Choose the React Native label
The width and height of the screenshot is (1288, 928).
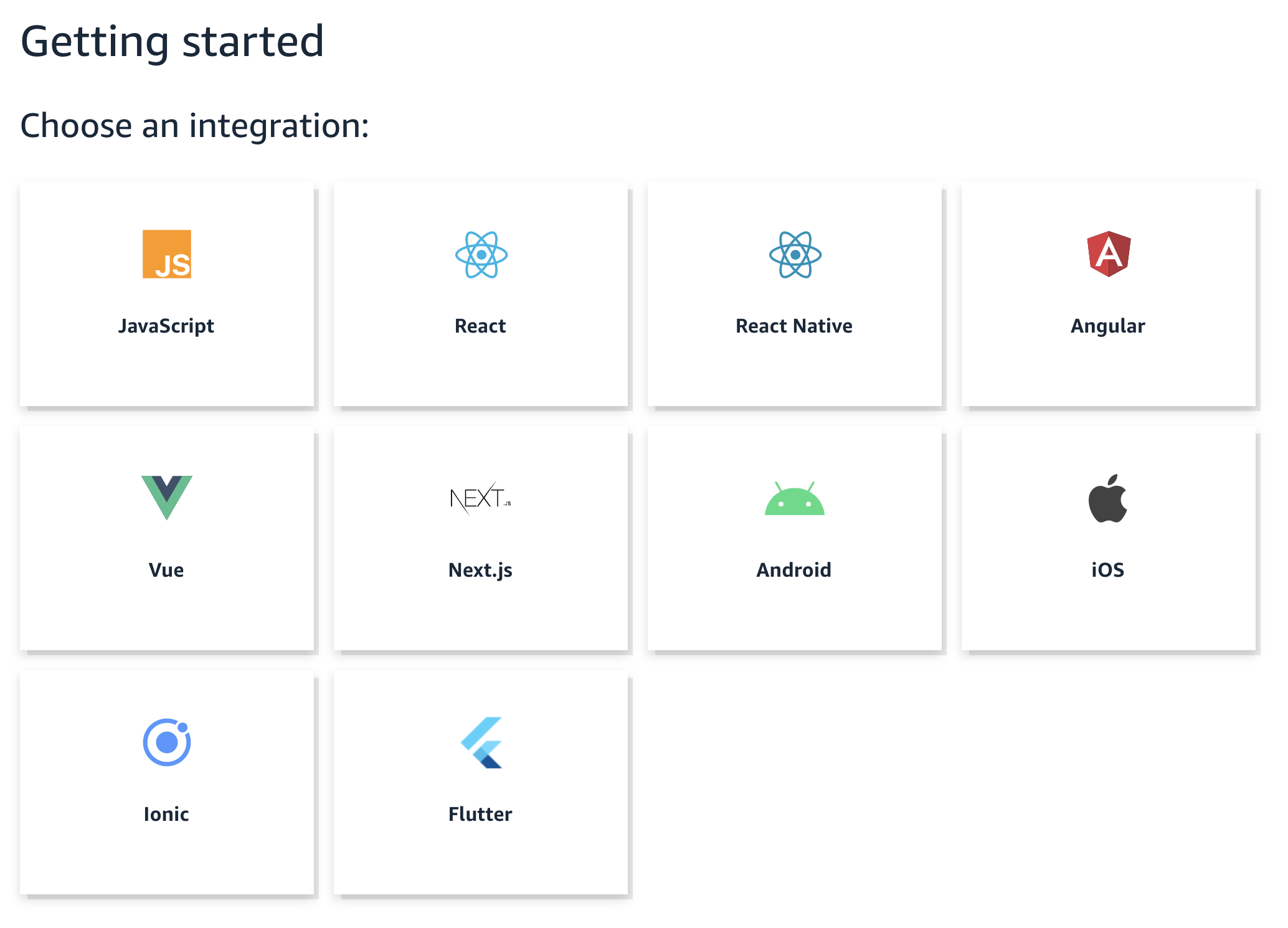[794, 326]
